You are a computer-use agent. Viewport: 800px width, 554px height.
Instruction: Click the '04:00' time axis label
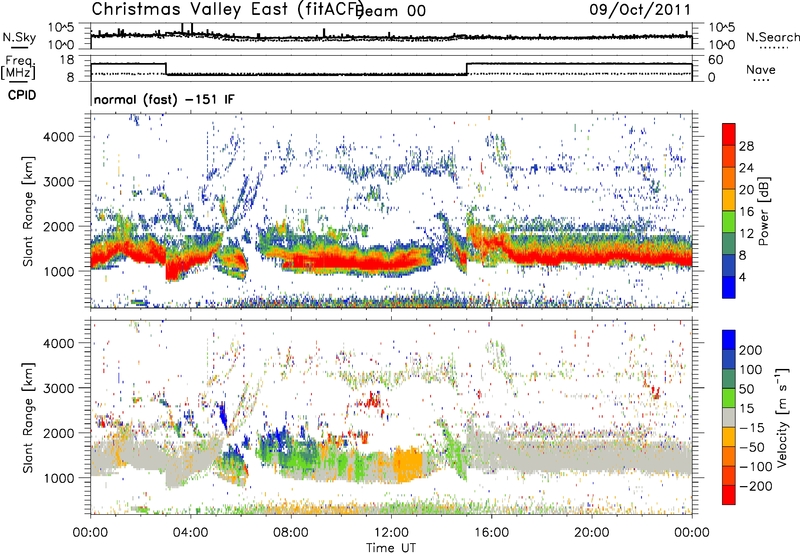[191, 533]
